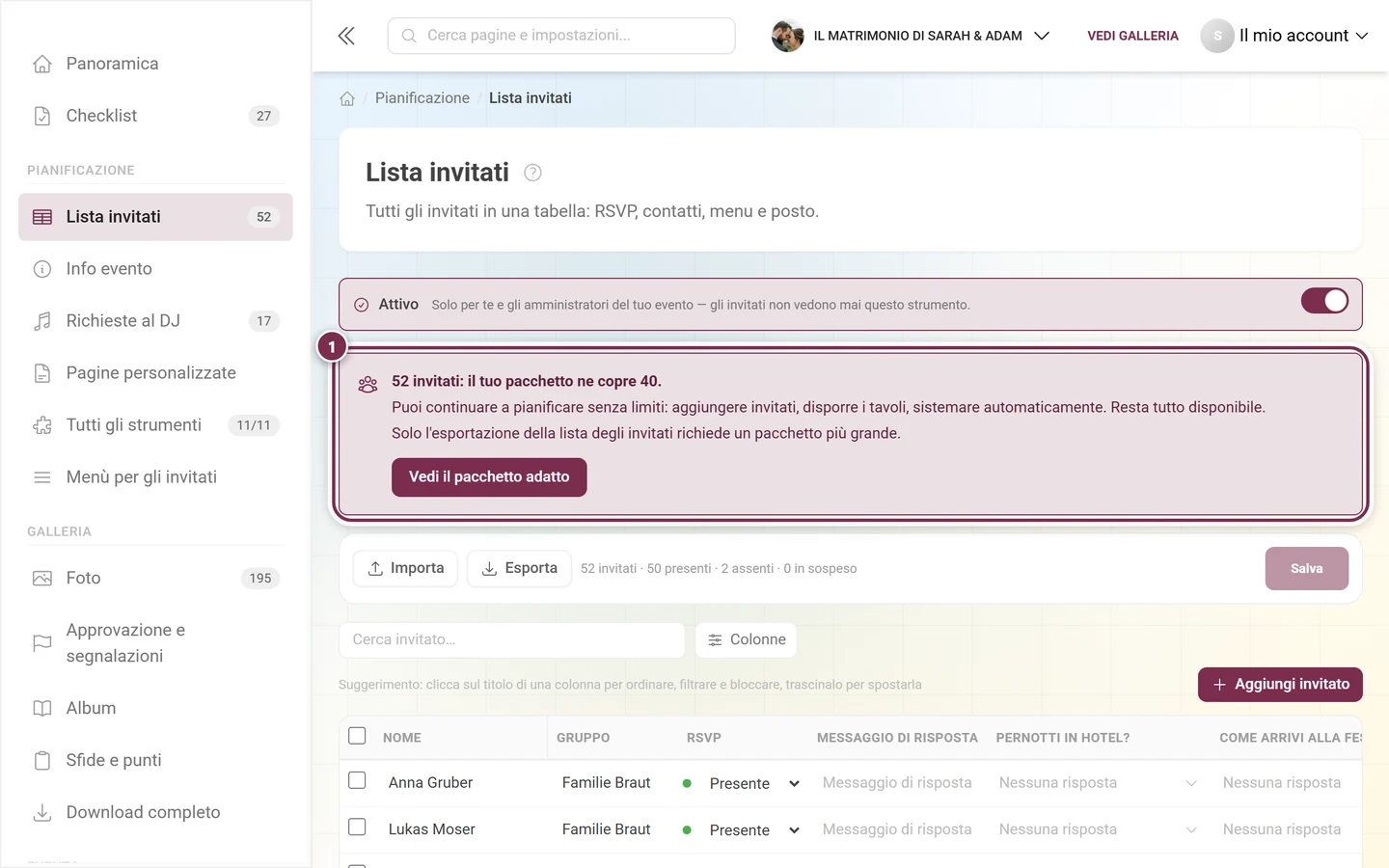
Task: Click the Lista invitati table icon
Action: click(x=42, y=217)
